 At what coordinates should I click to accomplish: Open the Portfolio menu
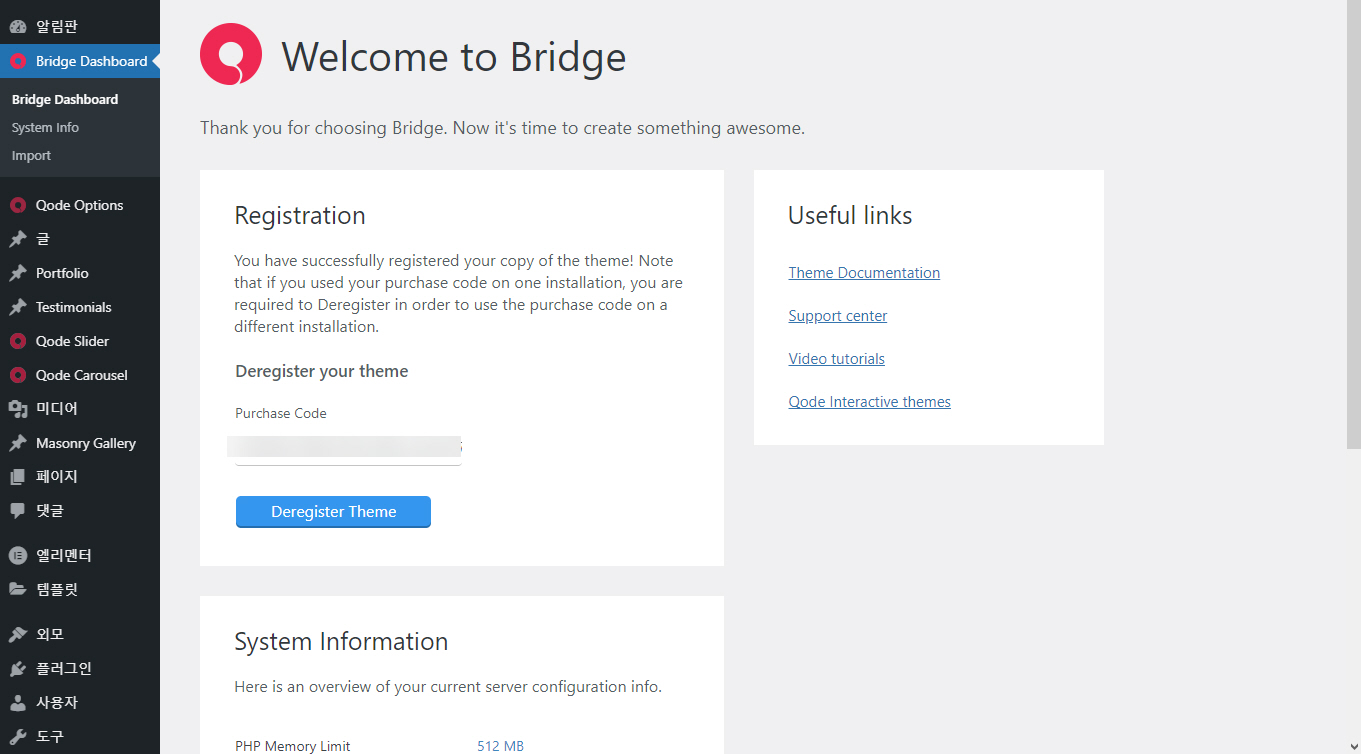pyautogui.click(x=80, y=273)
